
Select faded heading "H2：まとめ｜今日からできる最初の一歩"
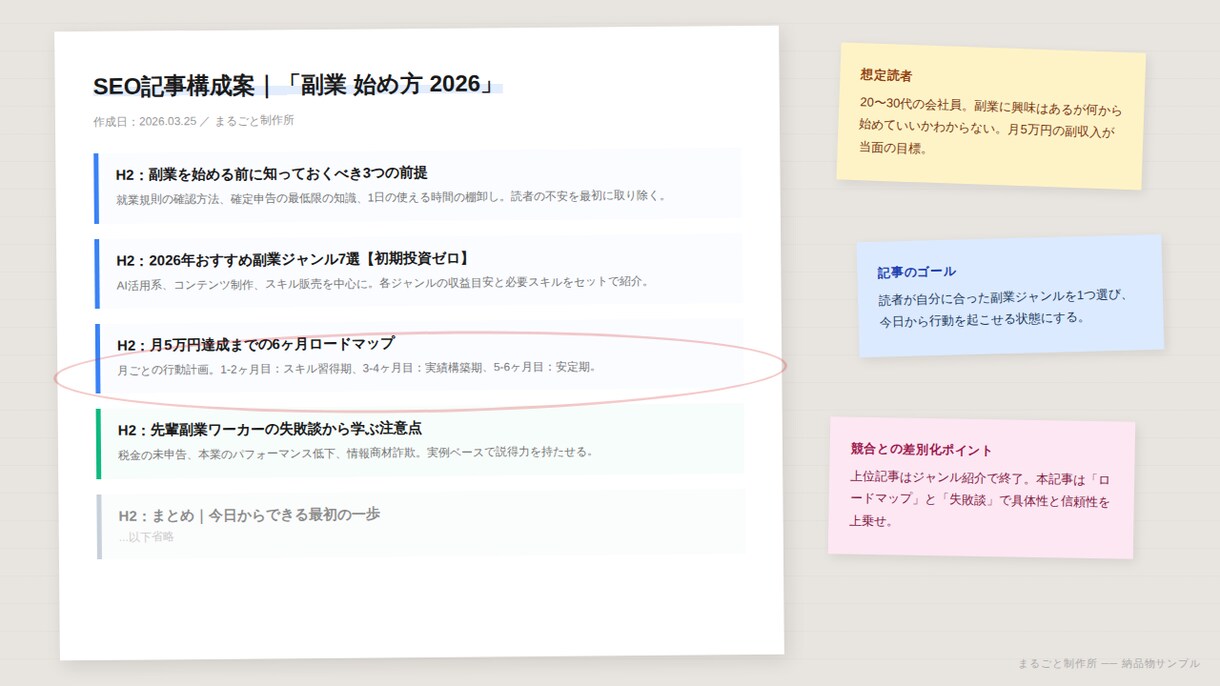coord(249,515)
